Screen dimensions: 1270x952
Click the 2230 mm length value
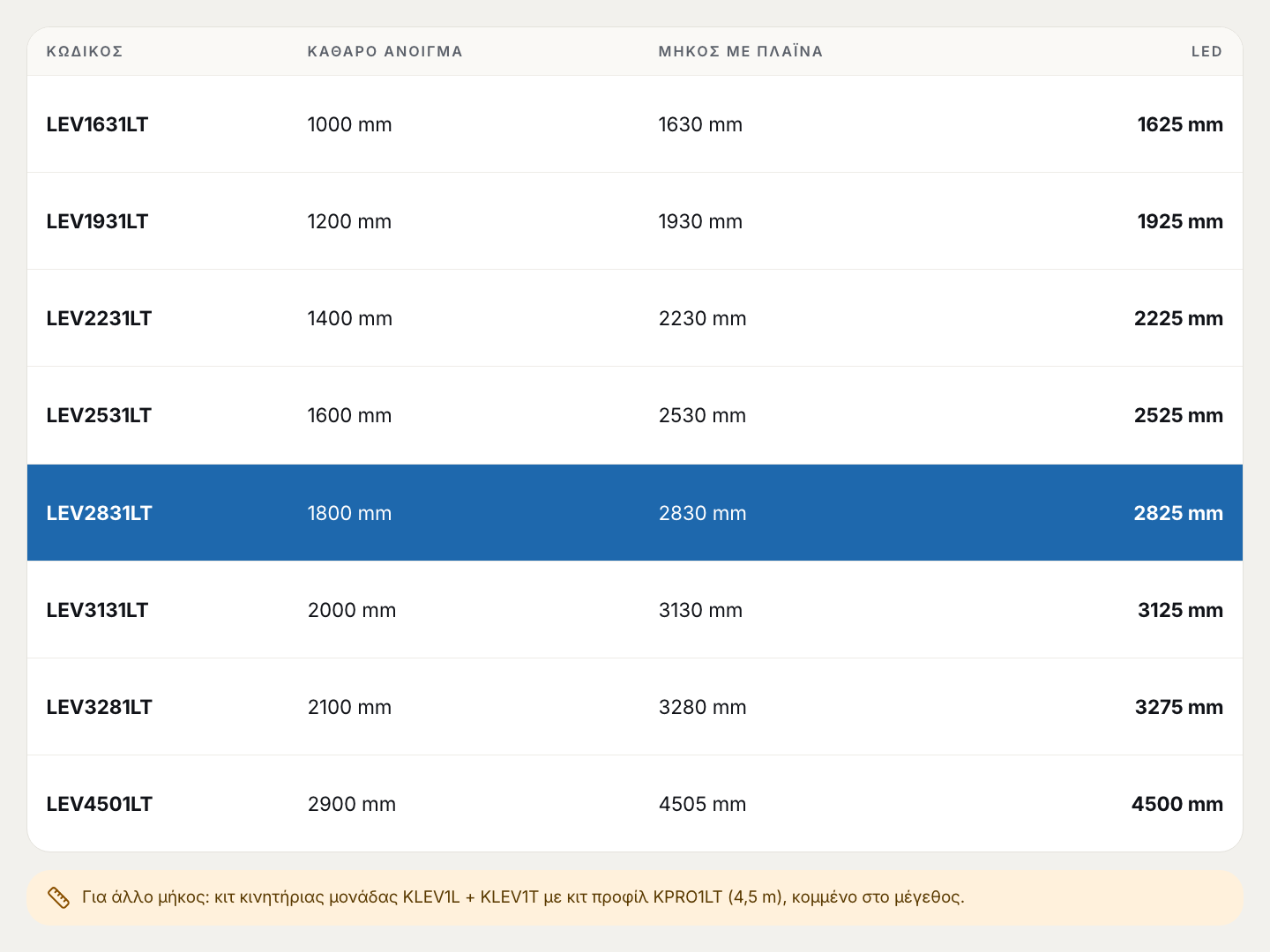702,318
